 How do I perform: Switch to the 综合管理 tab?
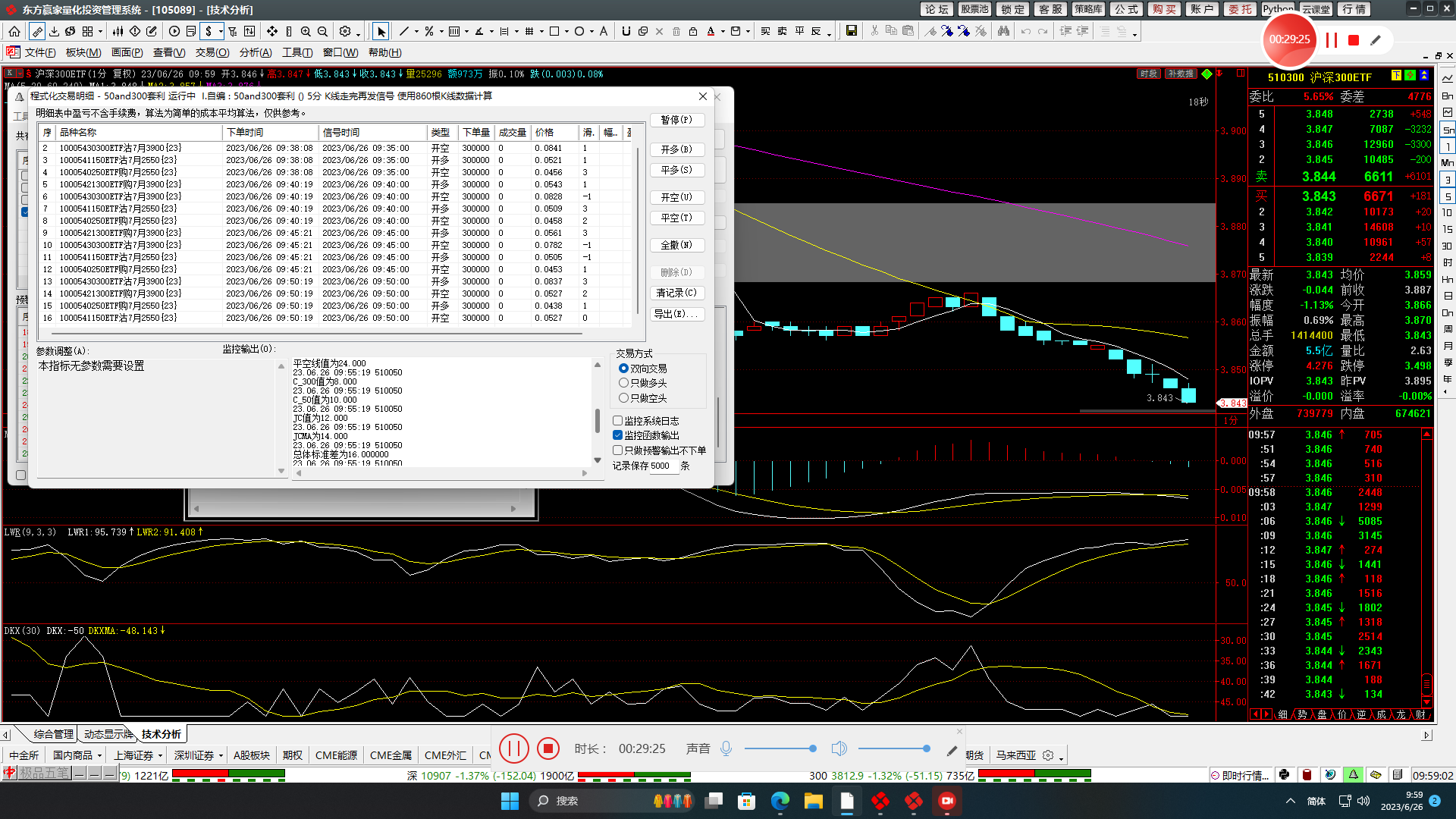54,734
